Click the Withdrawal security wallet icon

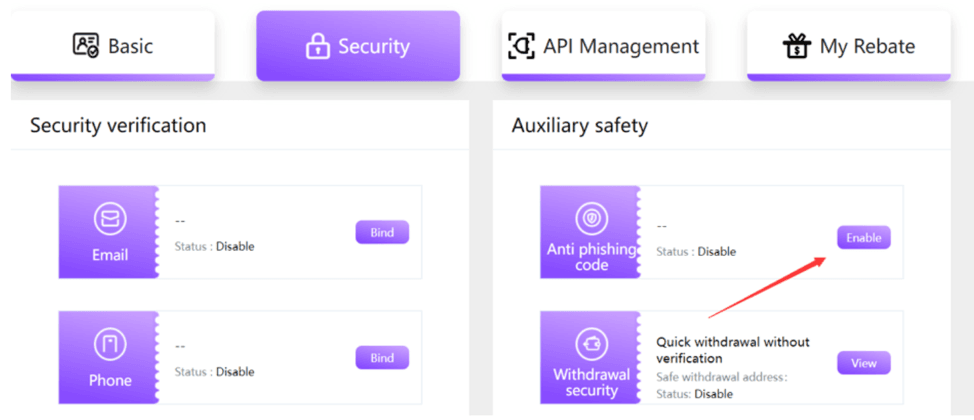(x=591, y=345)
